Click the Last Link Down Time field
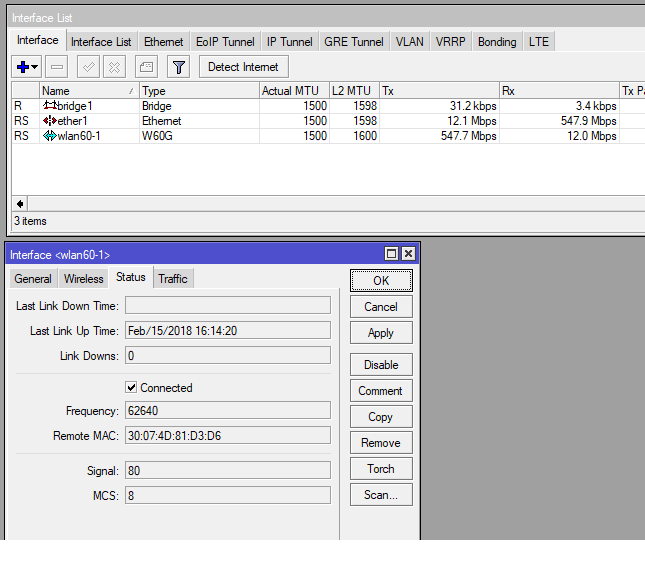 pos(228,306)
